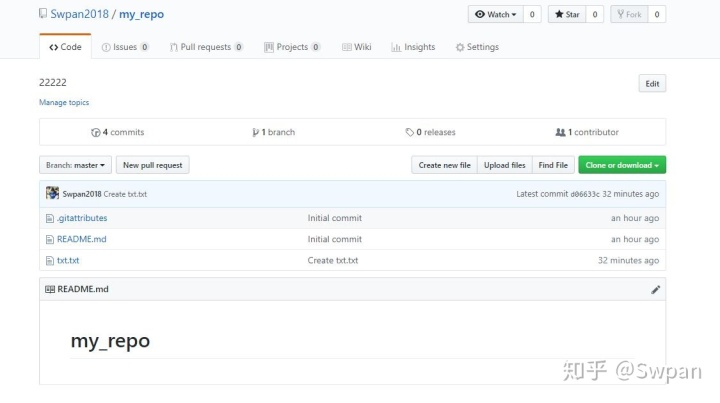Click the Manage topics link
720x403 pixels.
(x=64, y=102)
